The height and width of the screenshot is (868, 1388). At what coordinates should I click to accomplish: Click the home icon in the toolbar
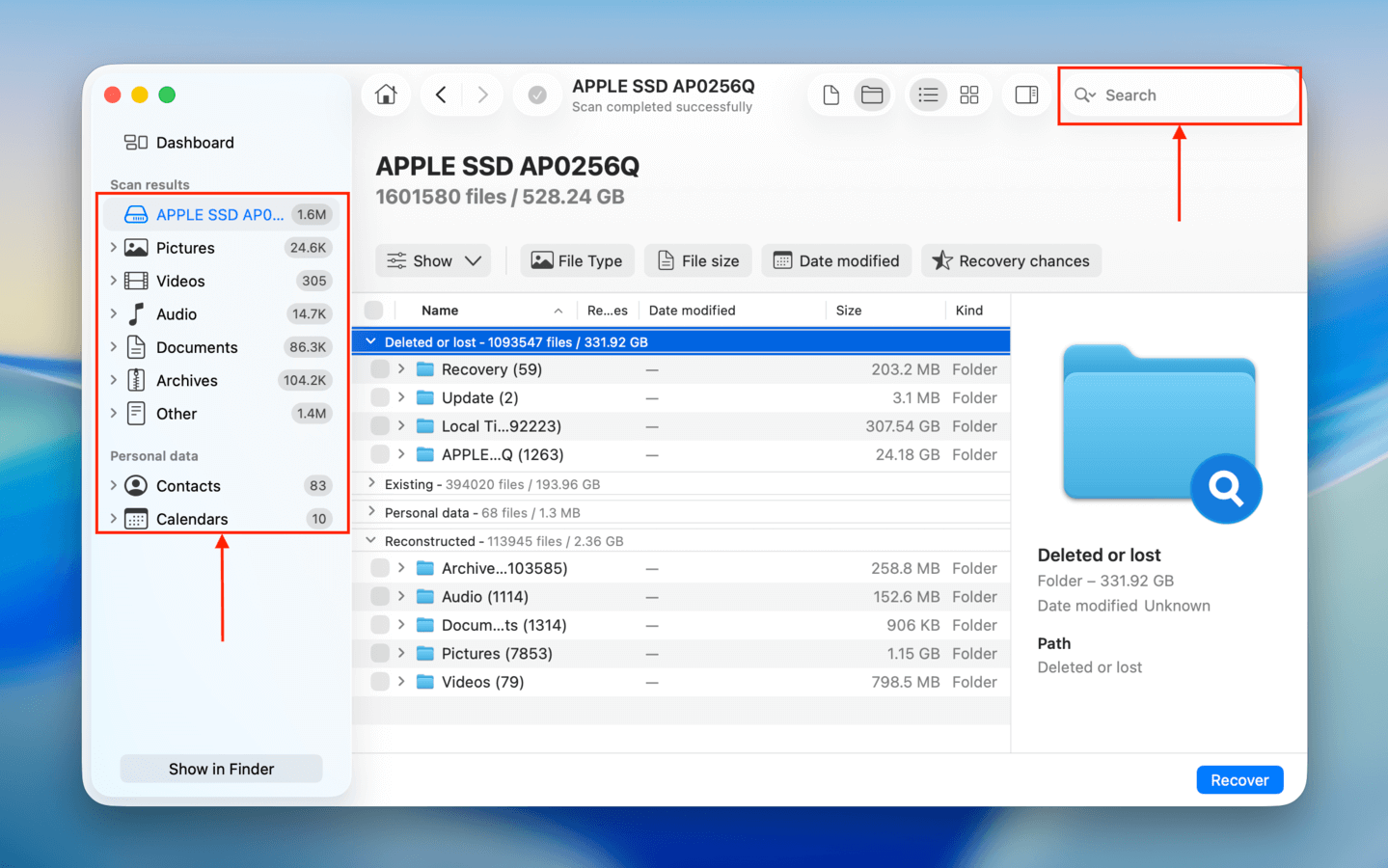(x=385, y=95)
